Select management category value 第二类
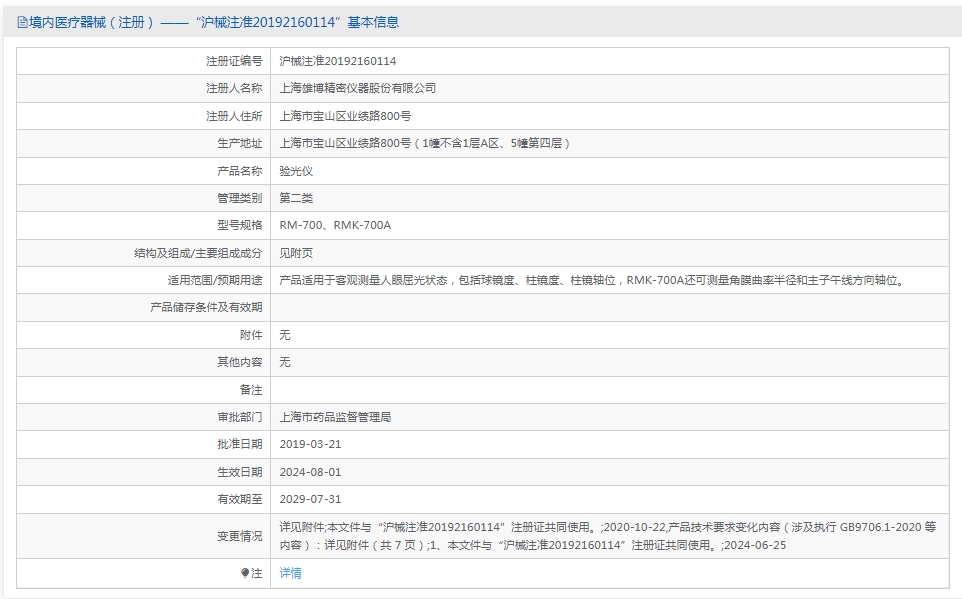 pos(296,198)
